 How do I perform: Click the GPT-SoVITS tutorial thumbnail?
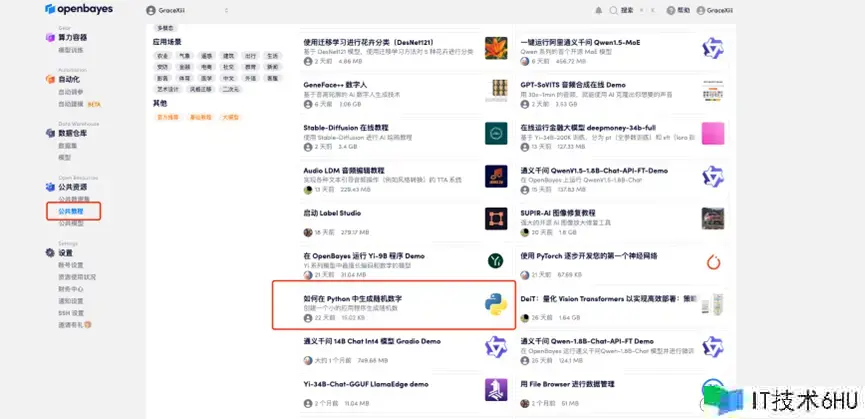click(x=713, y=91)
